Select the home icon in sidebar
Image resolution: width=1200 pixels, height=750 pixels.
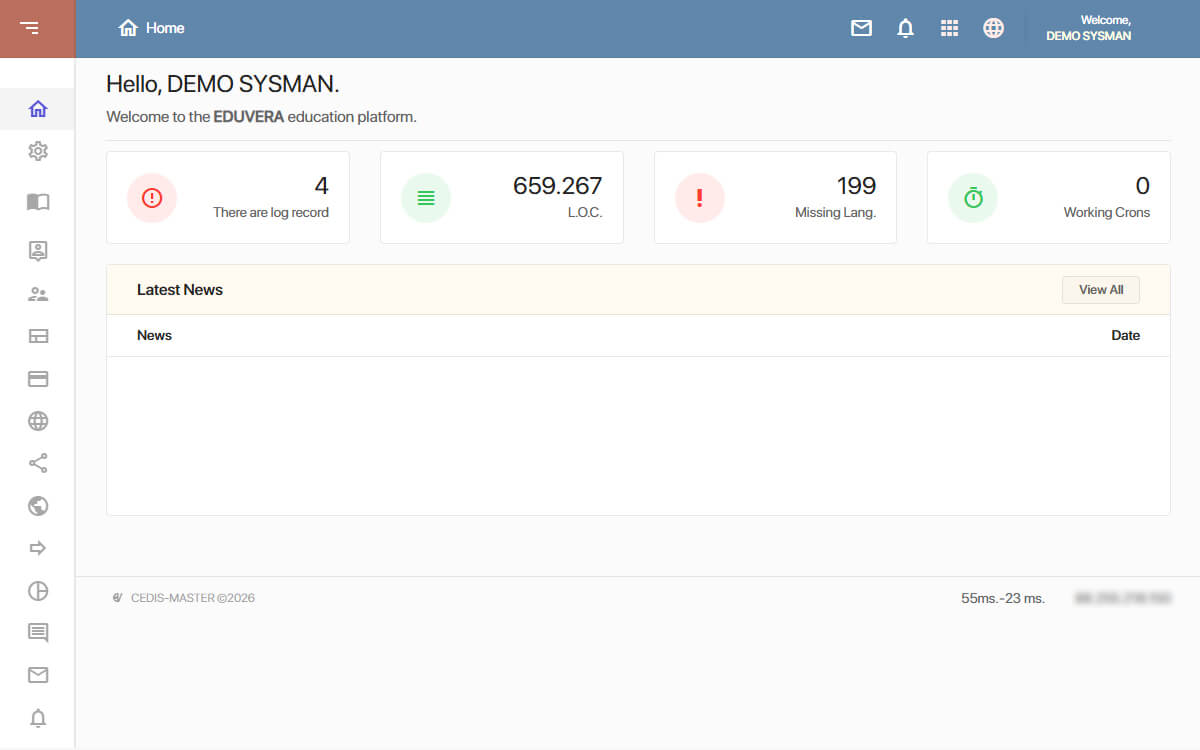(x=38, y=109)
